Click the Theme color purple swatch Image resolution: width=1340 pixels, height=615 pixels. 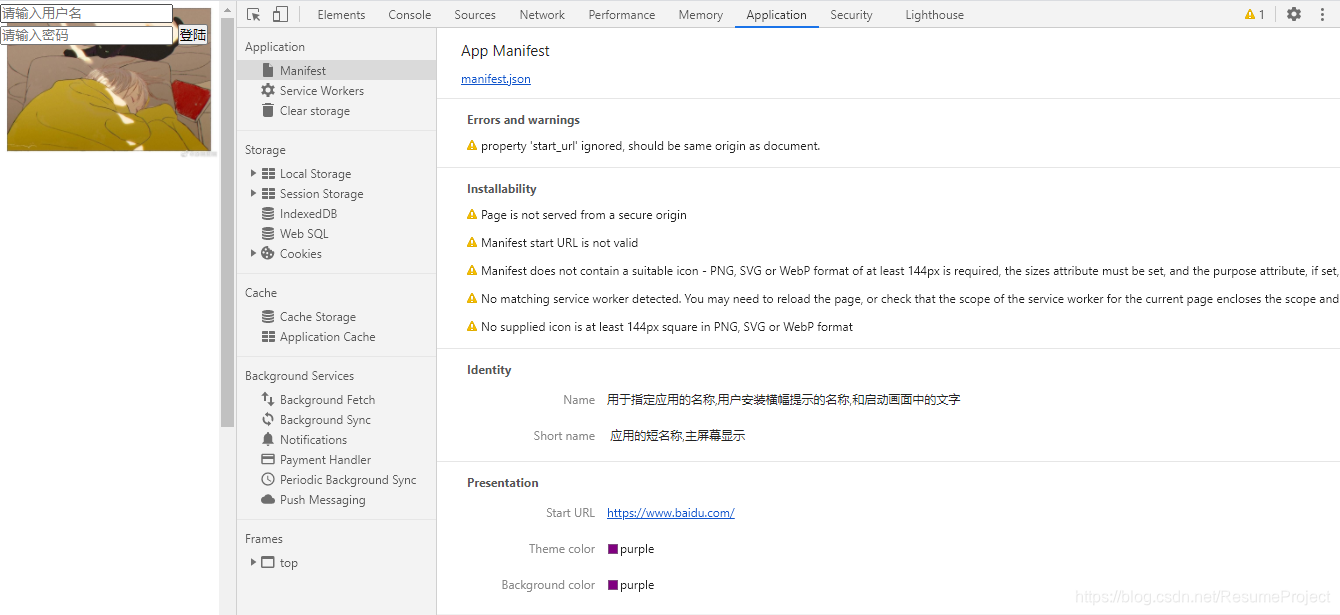(614, 549)
